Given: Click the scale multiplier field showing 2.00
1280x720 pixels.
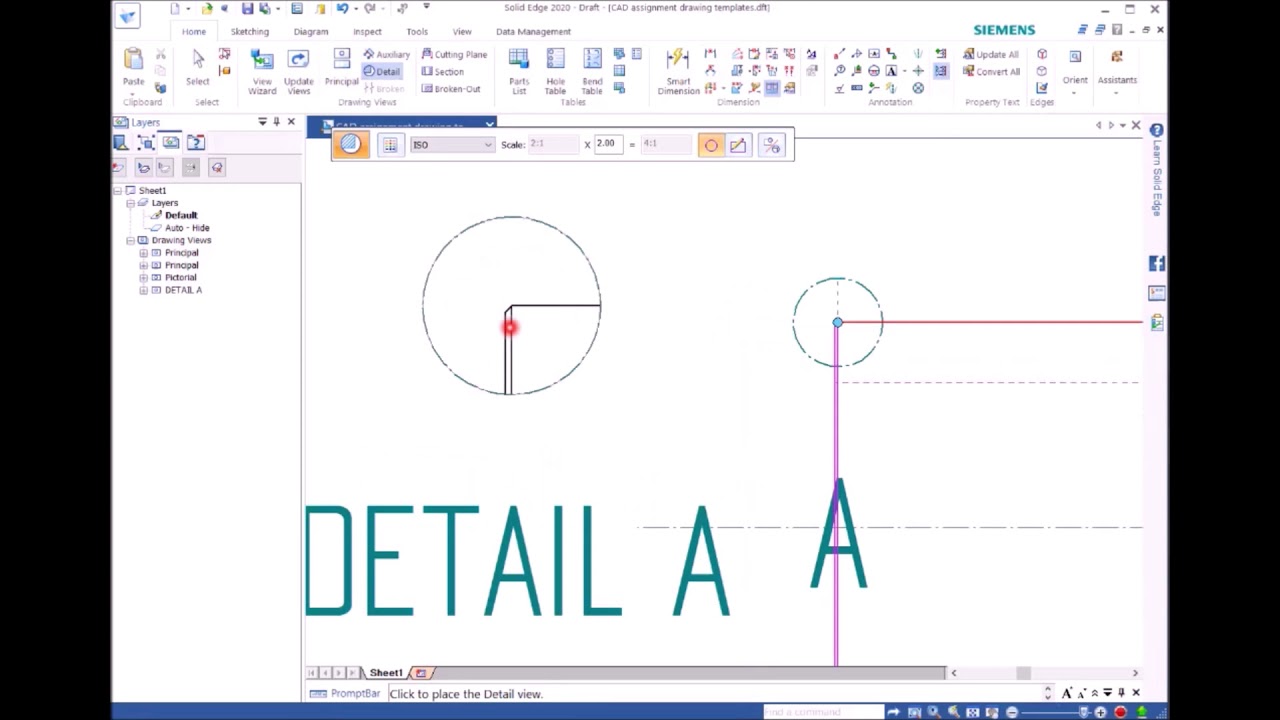Looking at the screenshot, I should click(x=610, y=144).
